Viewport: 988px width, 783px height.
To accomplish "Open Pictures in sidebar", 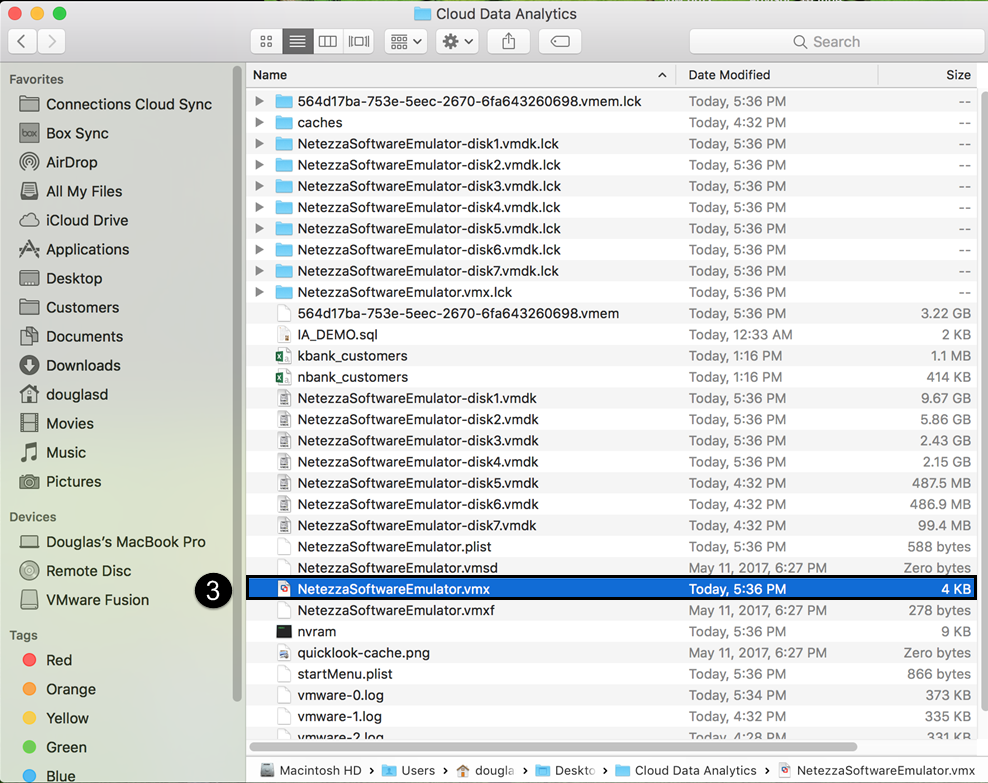I will (x=60, y=481).
